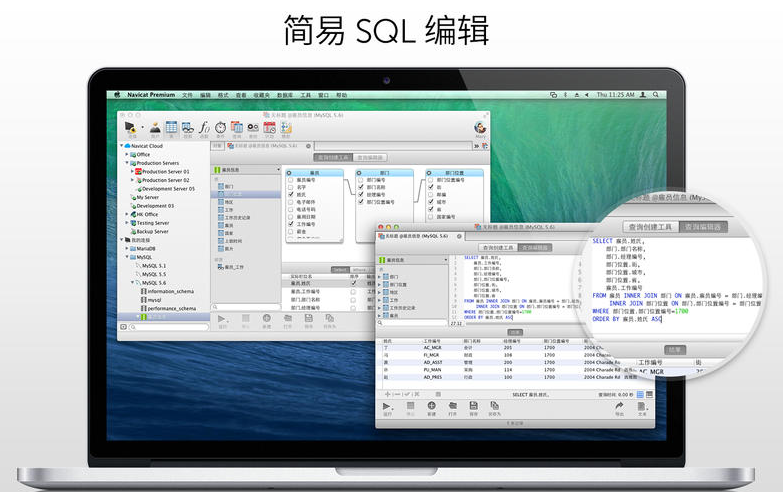This screenshot has width=783, height=492.
Task: Open the 收藏夹 menu in menu bar
Action: pos(261,94)
